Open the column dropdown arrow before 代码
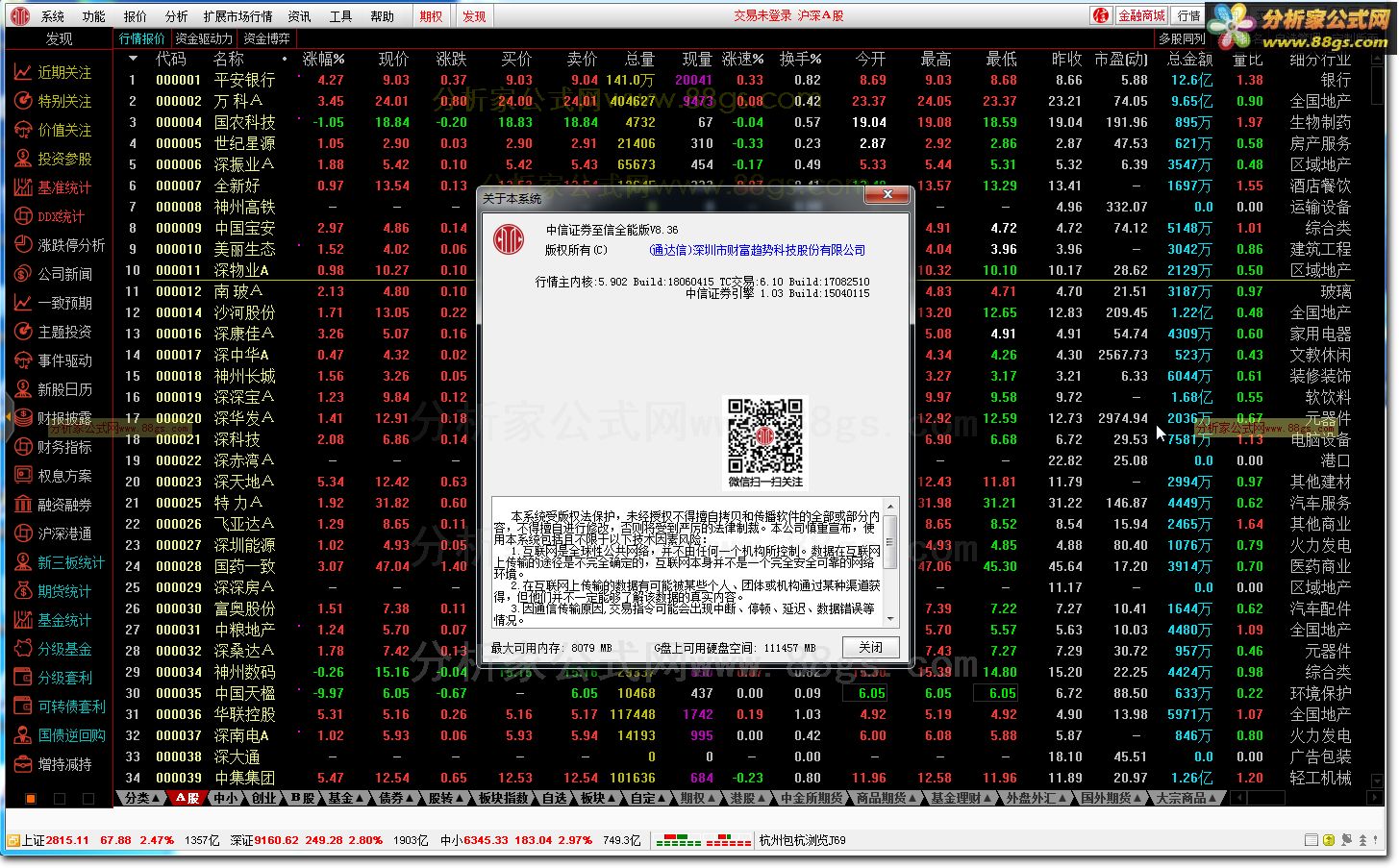 click(x=132, y=59)
